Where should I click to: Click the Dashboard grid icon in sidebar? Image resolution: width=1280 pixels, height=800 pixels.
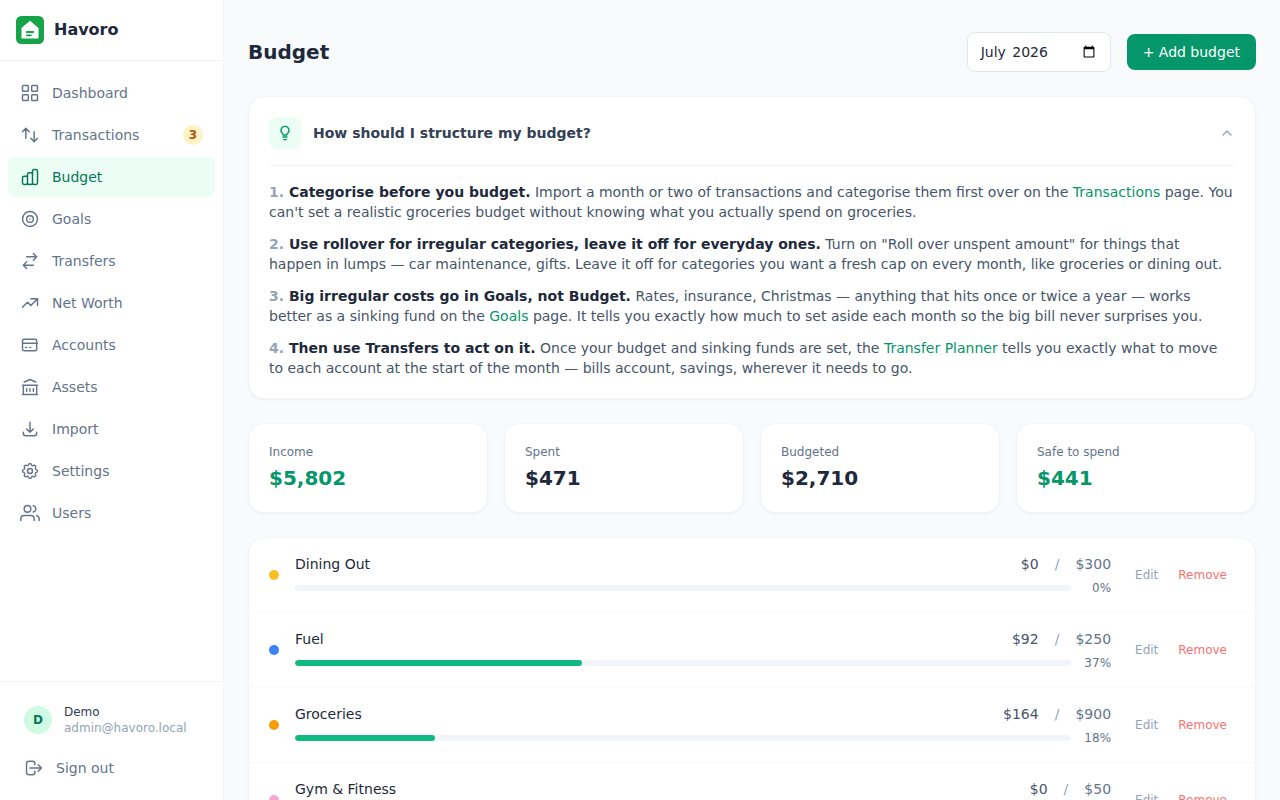click(x=30, y=93)
